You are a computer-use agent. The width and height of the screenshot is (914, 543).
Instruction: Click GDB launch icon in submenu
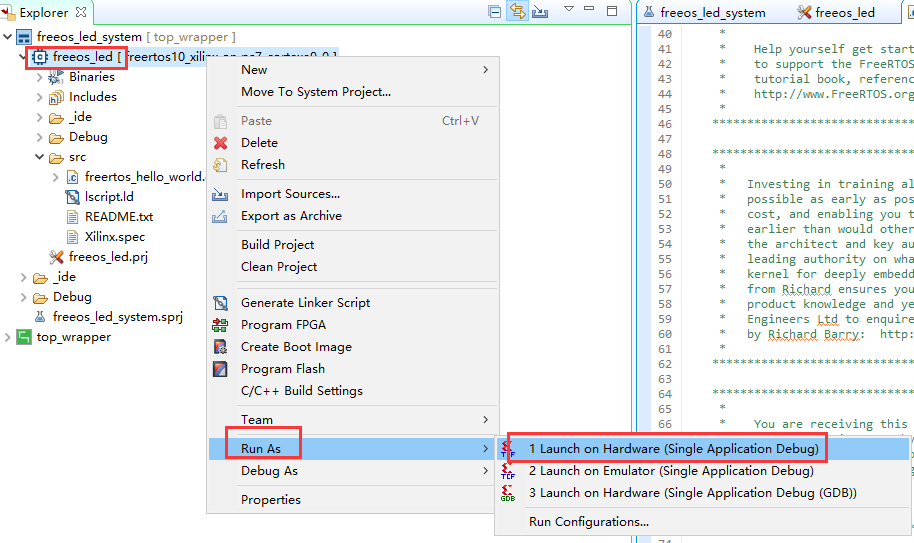coord(508,493)
